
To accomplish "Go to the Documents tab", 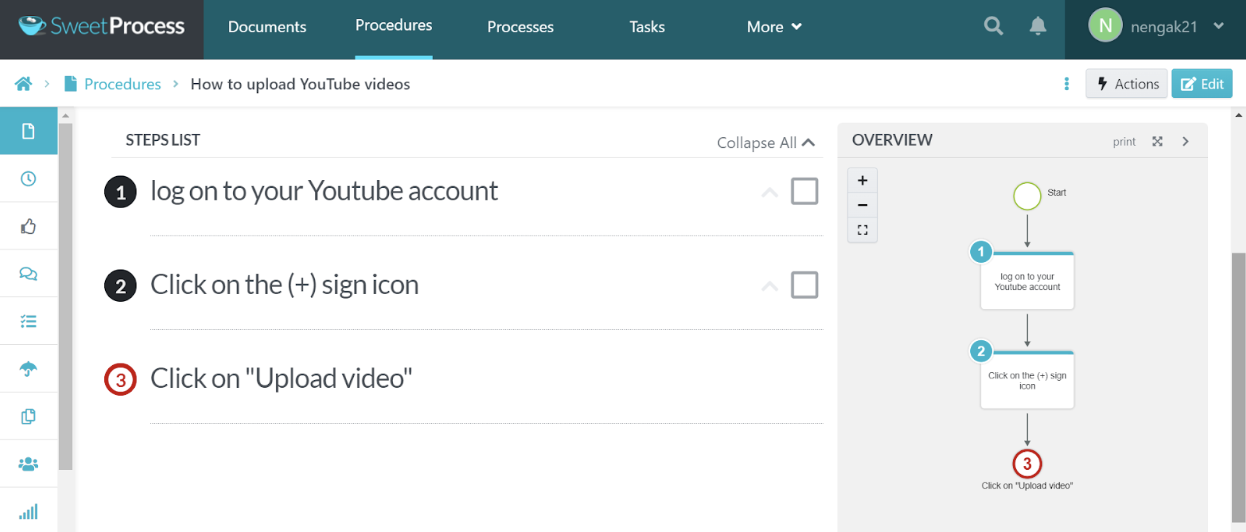I will click(x=267, y=27).
